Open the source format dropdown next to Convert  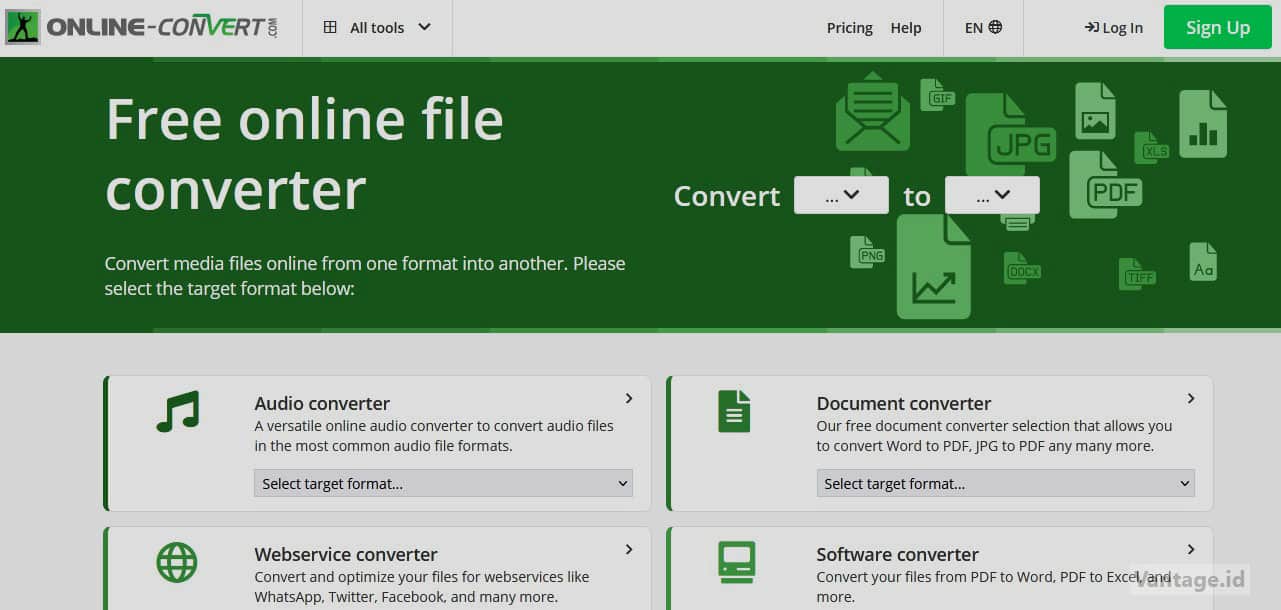click(841, 195)
